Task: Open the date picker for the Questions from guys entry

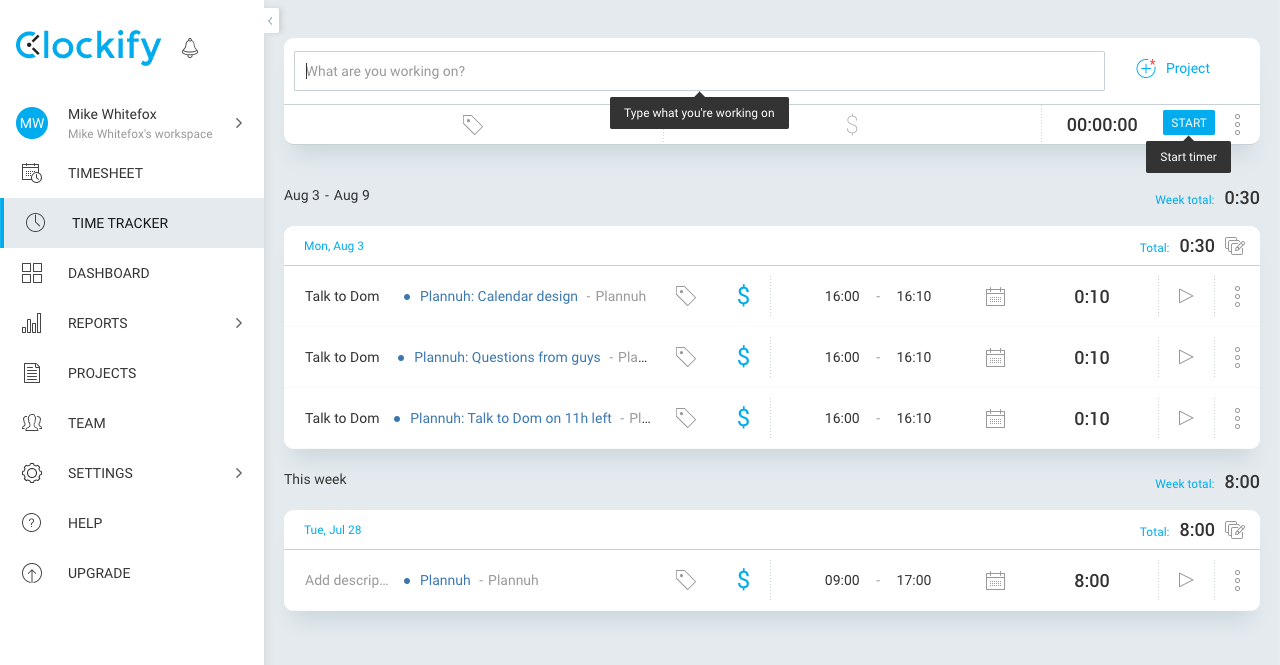Action: coord(995,357)
